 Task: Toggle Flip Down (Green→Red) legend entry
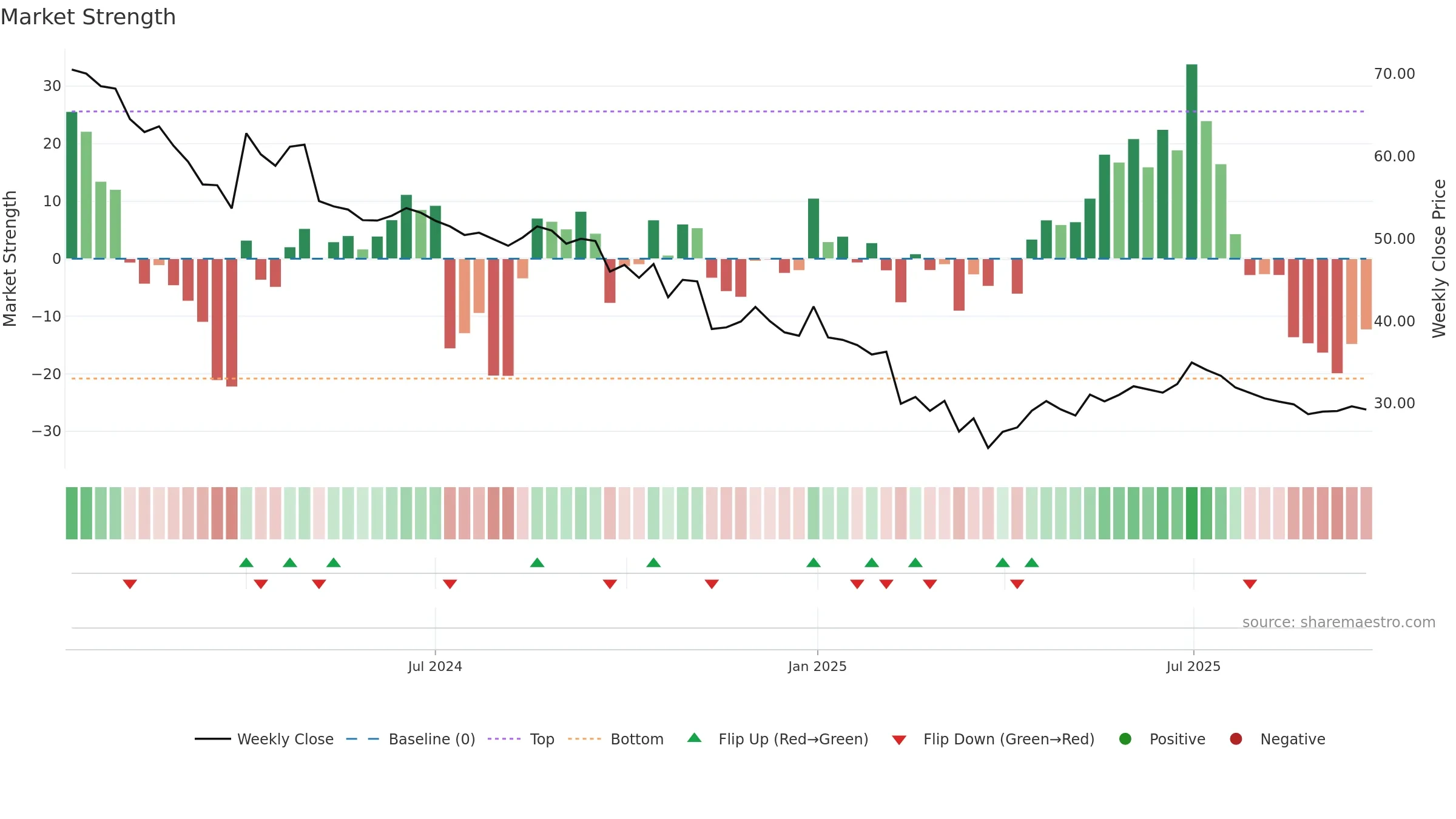pyautogui.click(x=993, y=739)
